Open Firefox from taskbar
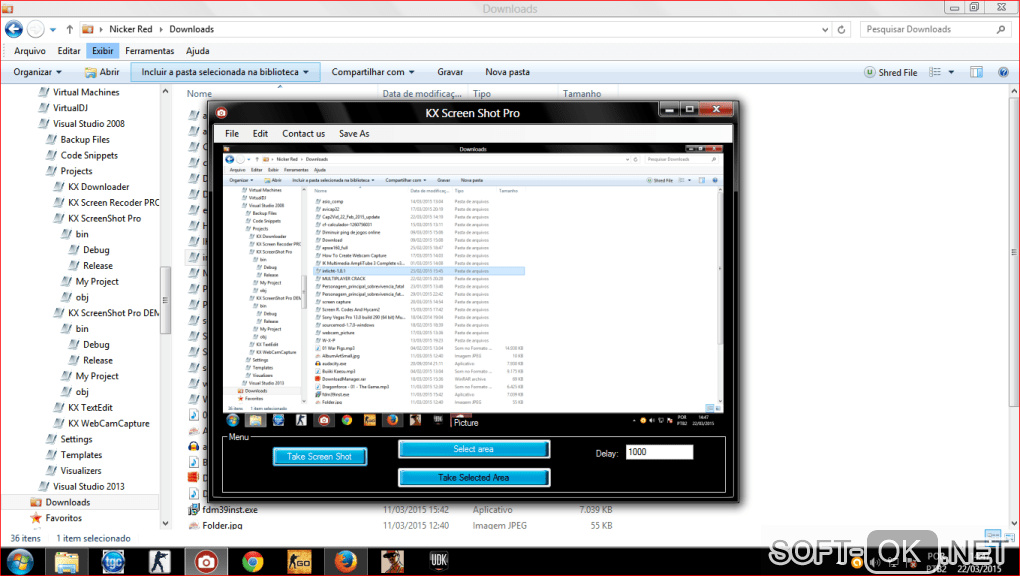 tap(345, 562)
